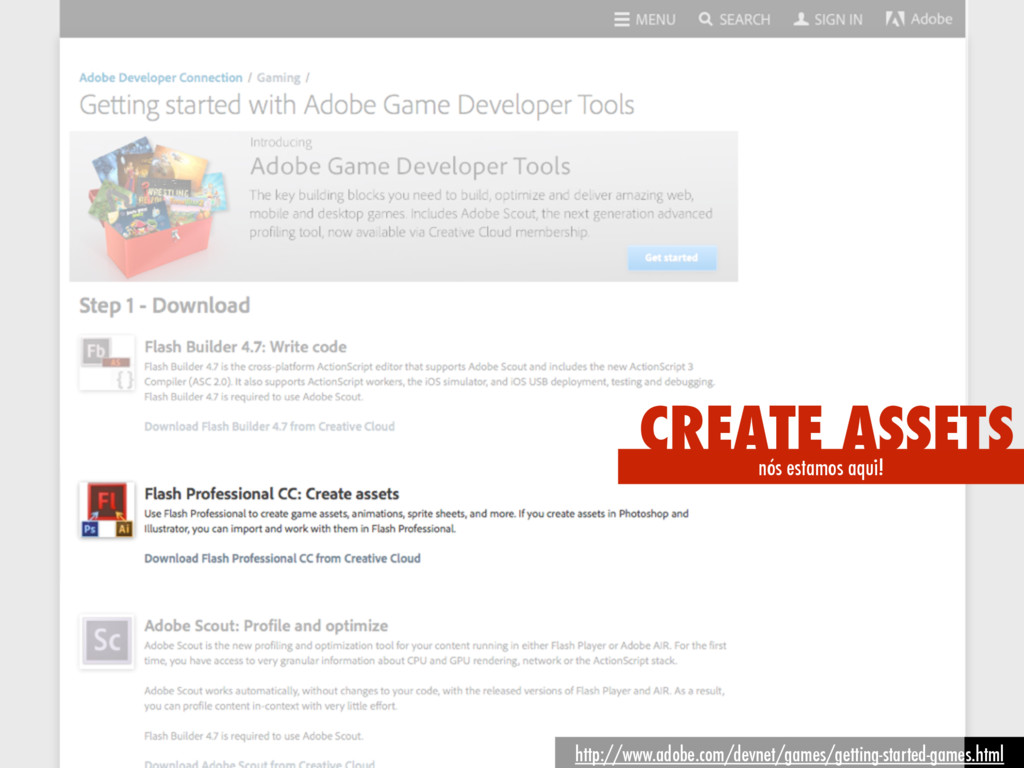1024x768 pixels.
Task: Select SEARCH text in header
Action: (x=744, y=20)
